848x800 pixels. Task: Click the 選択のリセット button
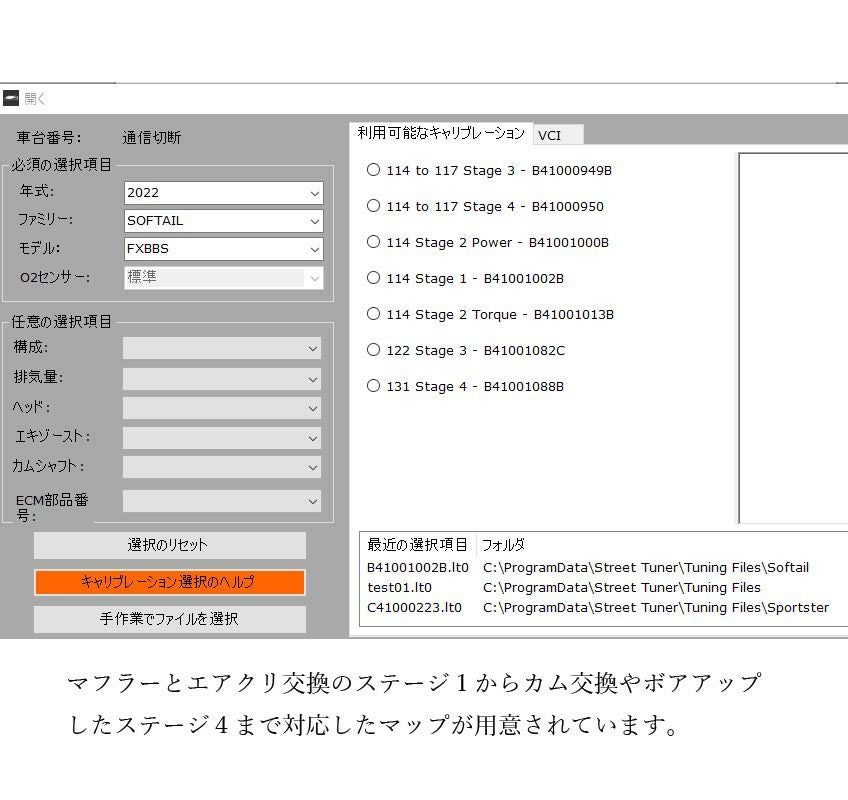pyautogui.click(x=169, y=545)
